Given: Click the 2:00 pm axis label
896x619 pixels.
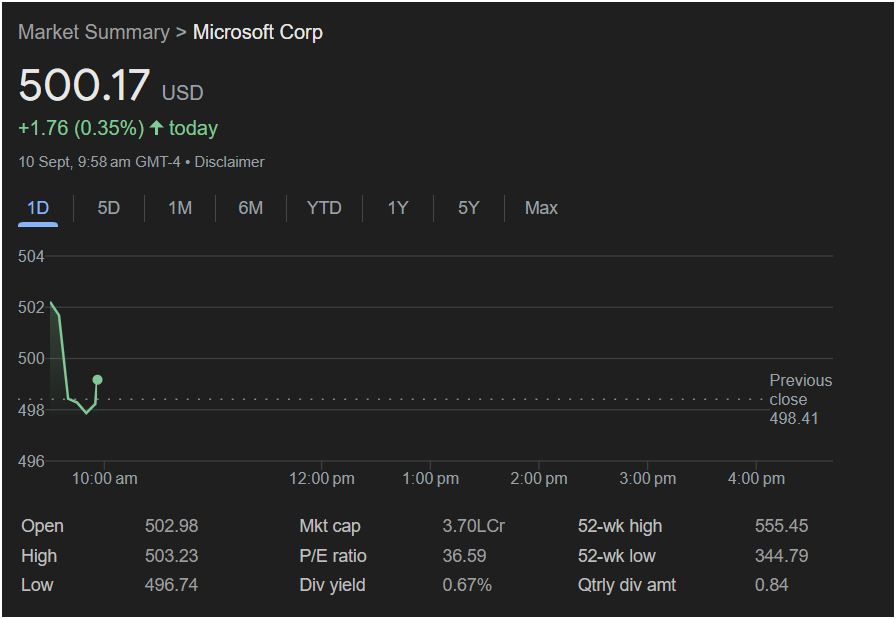Looking at the screenshot, I should point(539,478).
